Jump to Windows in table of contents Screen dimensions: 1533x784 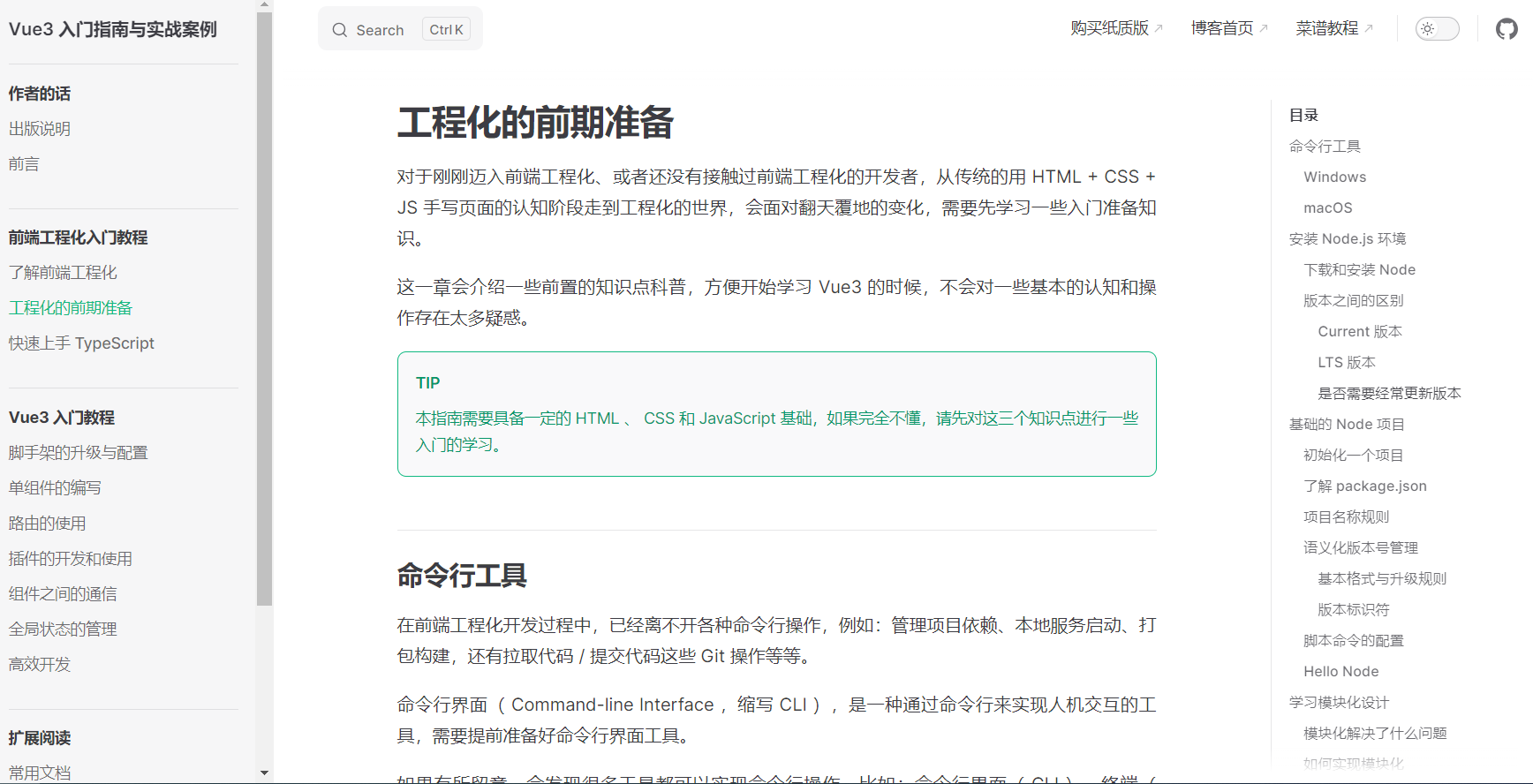1334,177
